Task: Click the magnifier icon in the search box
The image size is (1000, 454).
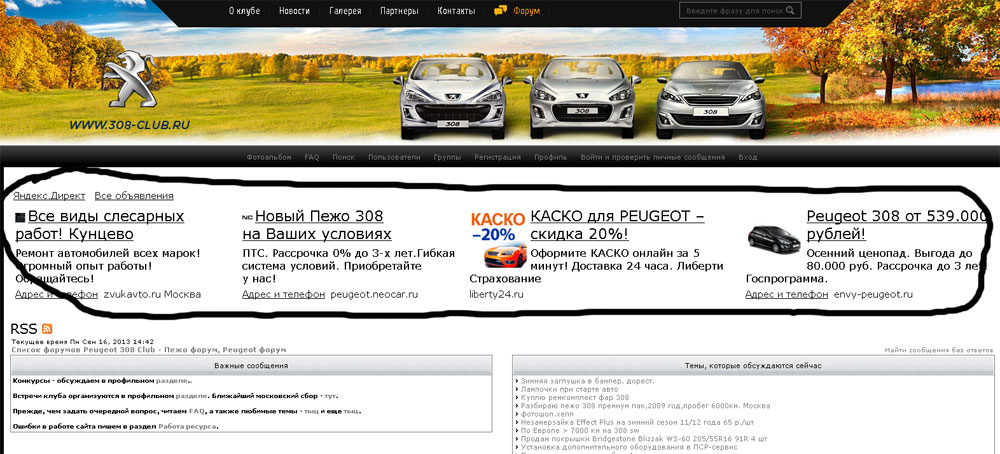Action: point(790,10)
